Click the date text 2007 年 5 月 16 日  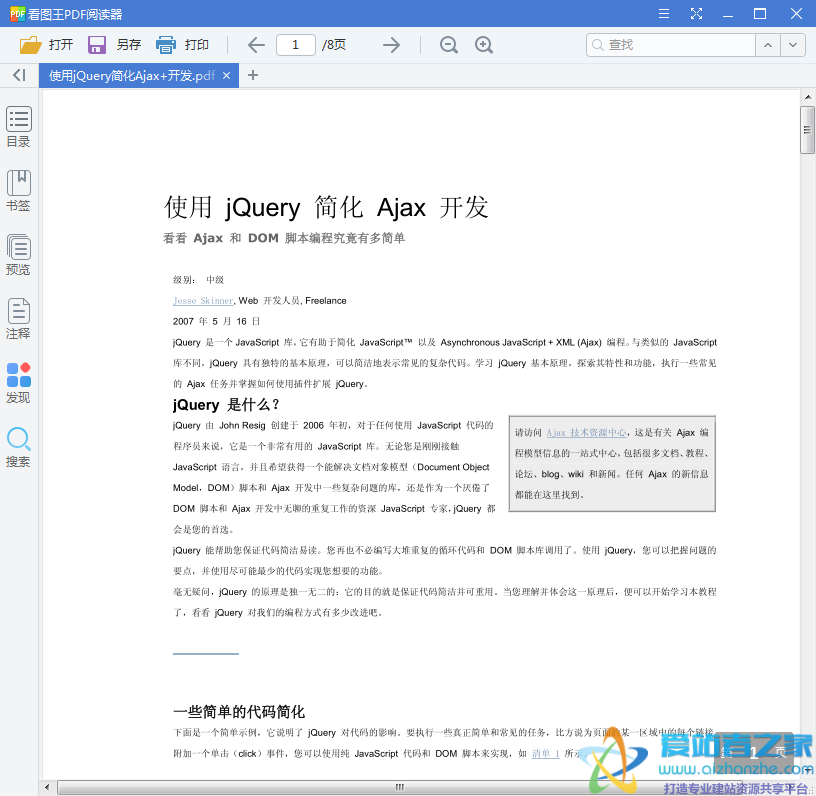pyautogui.click(x=216, y=322)
